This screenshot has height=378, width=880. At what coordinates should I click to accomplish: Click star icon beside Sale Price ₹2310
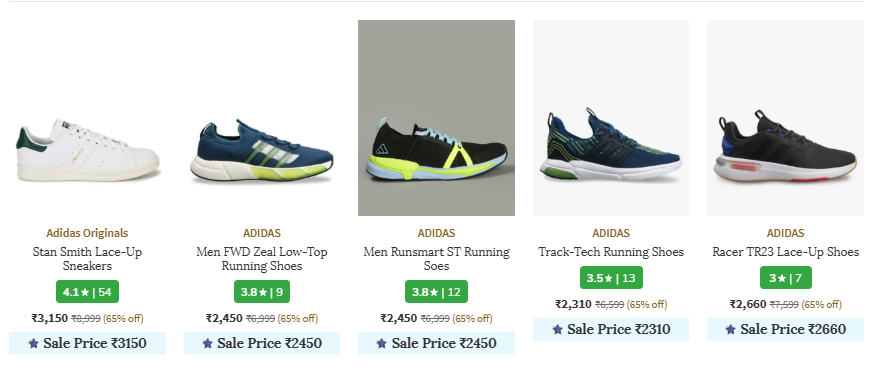[x=557, y=329]
